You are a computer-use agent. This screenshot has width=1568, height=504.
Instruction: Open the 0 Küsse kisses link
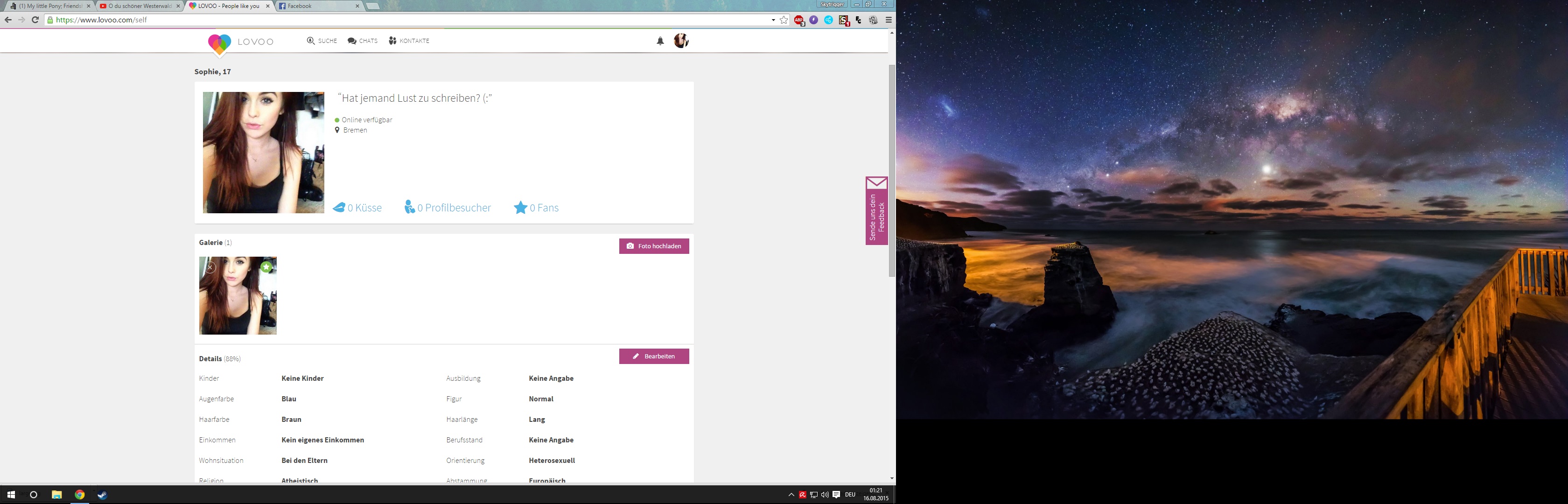[357, 208]
